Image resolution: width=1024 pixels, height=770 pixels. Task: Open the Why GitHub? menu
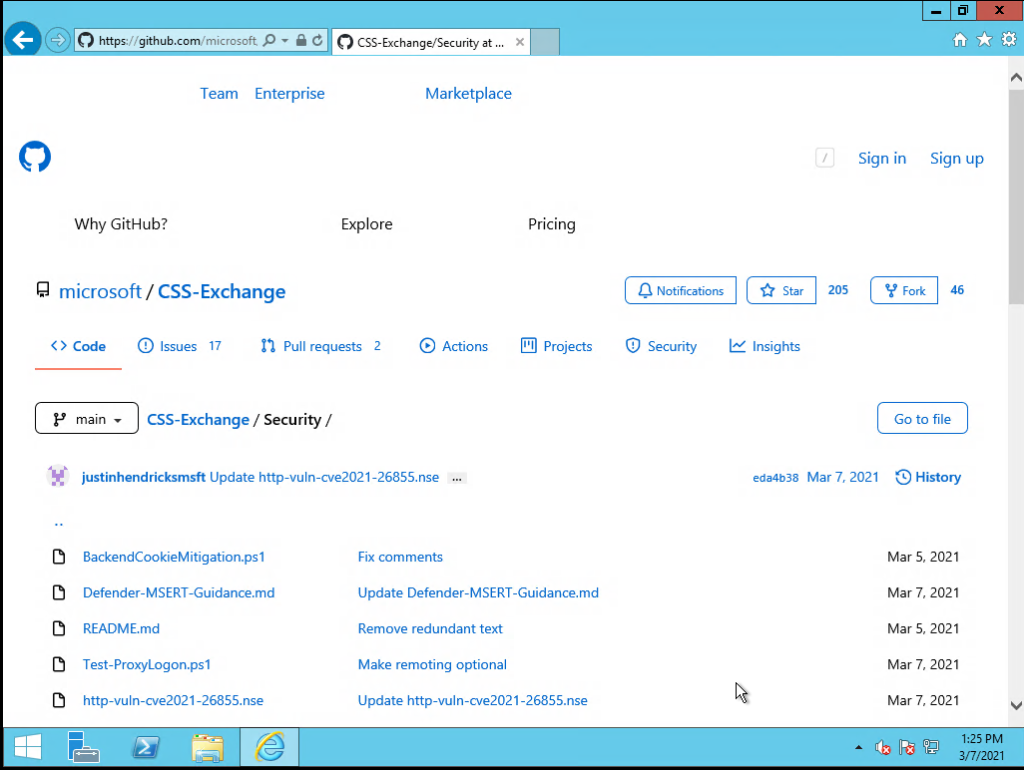[x=121, y=224]
